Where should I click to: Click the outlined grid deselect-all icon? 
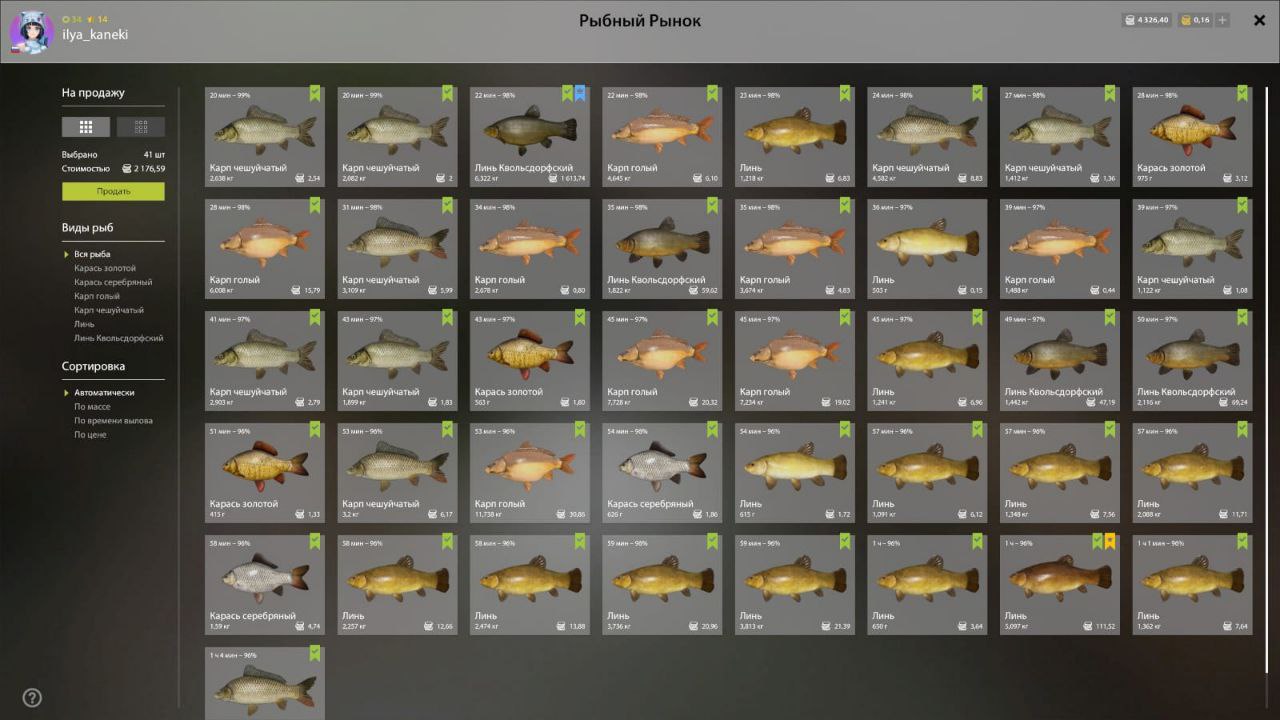pos(141,127)
